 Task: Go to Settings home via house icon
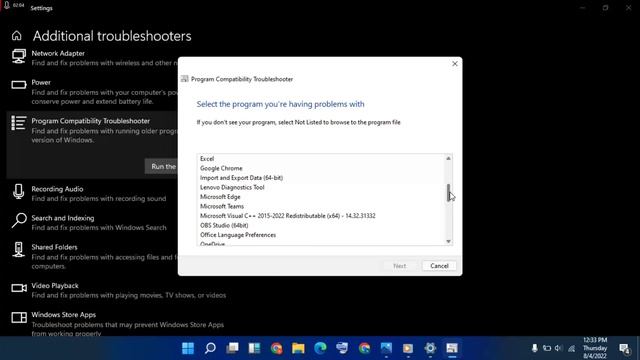pos(17,36)
